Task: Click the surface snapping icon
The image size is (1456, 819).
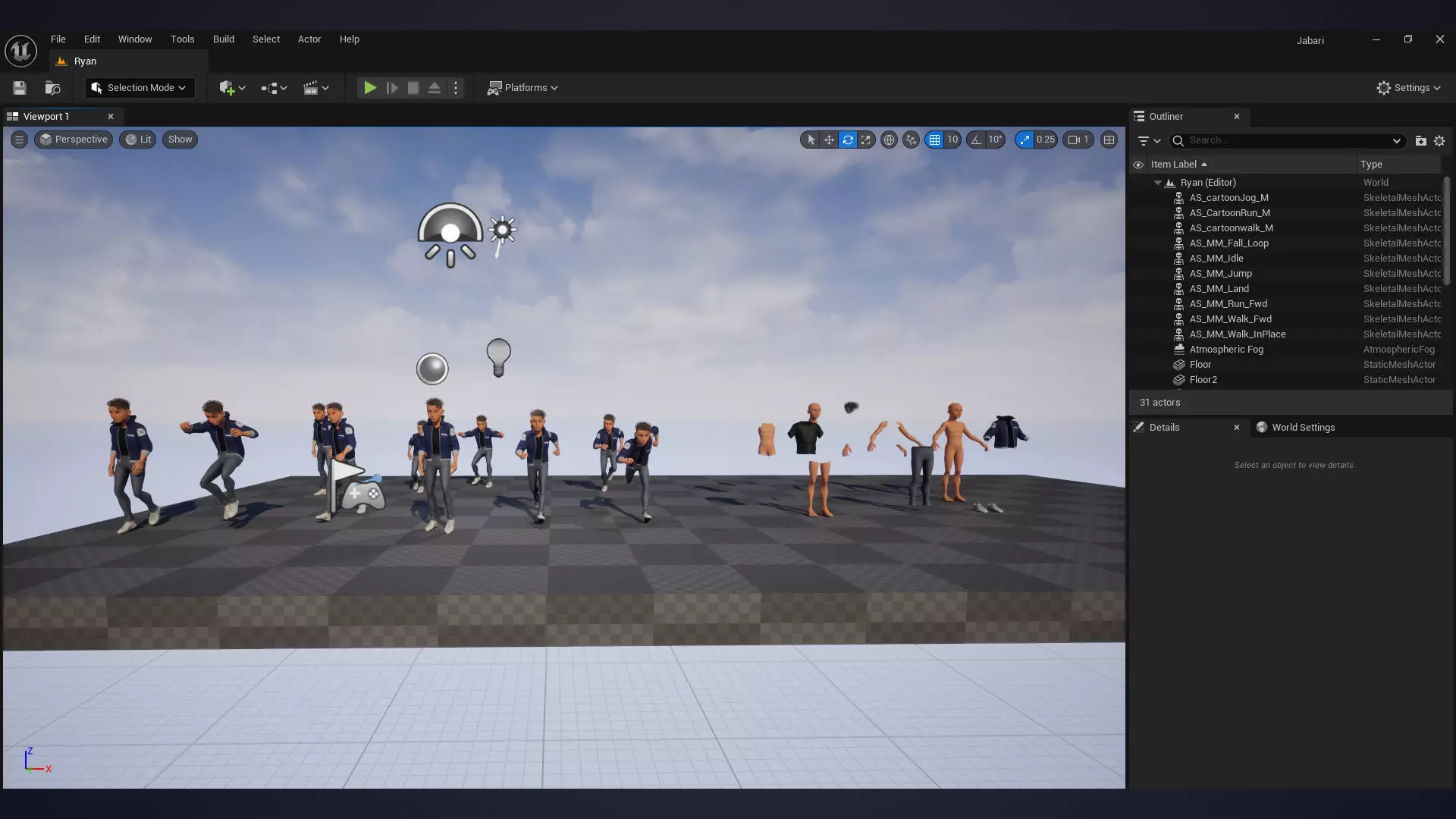Action: coord(911,140)
